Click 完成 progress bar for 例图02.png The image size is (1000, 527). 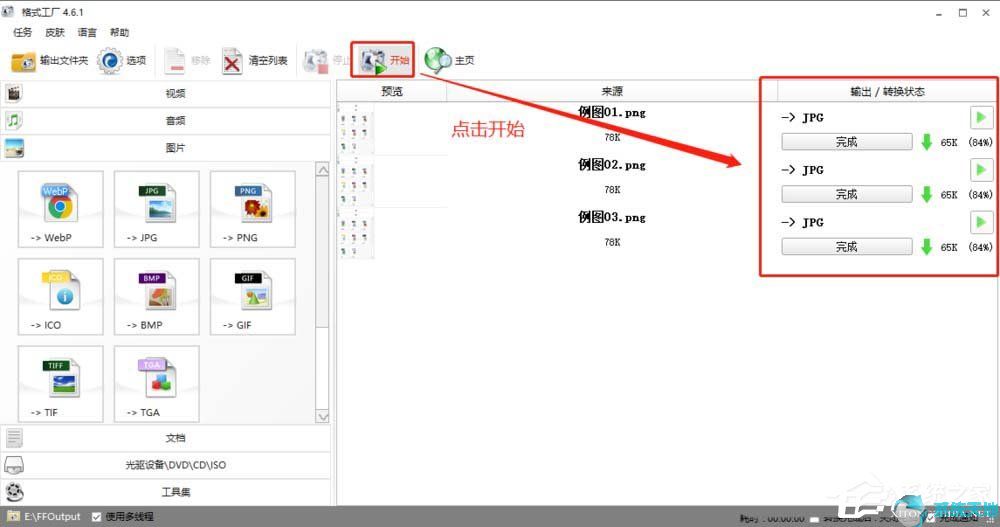847,194
